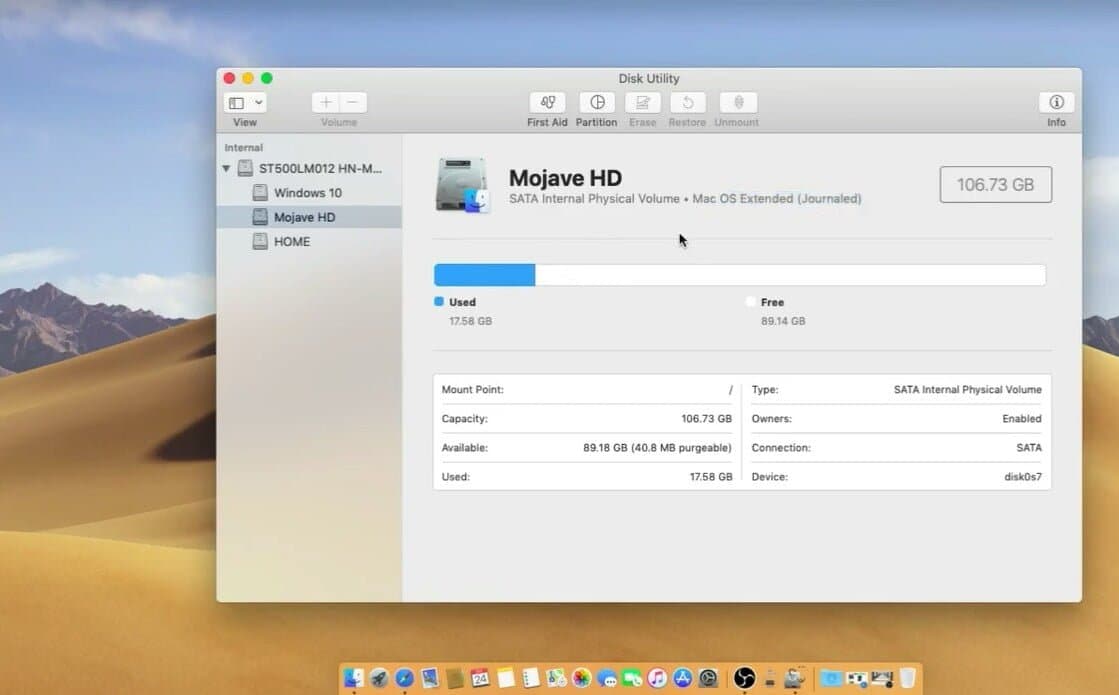Viewport: 1119px width, 695px height.
Task: Collapse the ST500LM012 disk in the sidebar
Action: (x=226, y=169)
